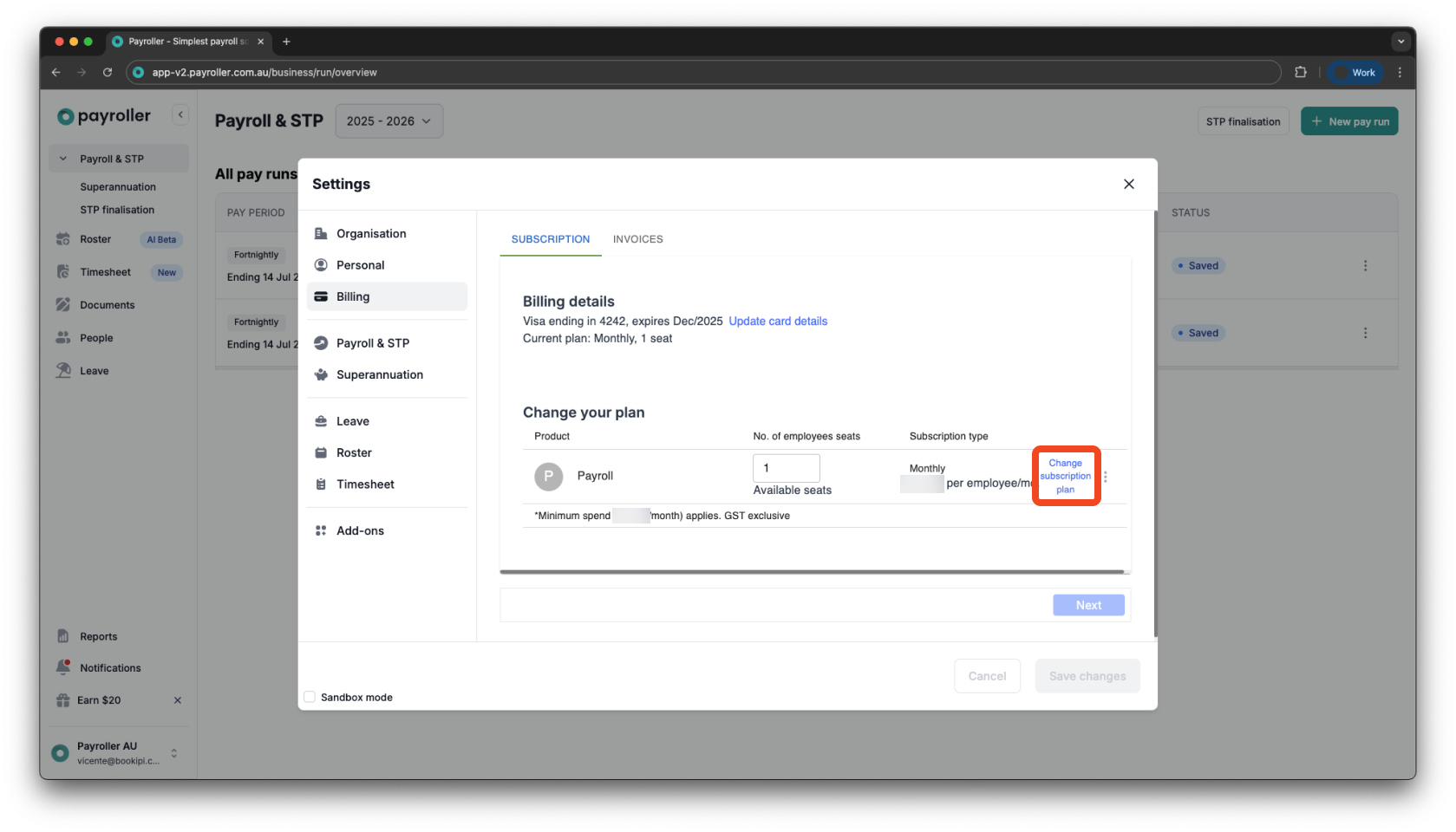Switch to the INVOICES tab
Image resolution: width=1456 pixels, height=832 pixels.
click(637, 239)
